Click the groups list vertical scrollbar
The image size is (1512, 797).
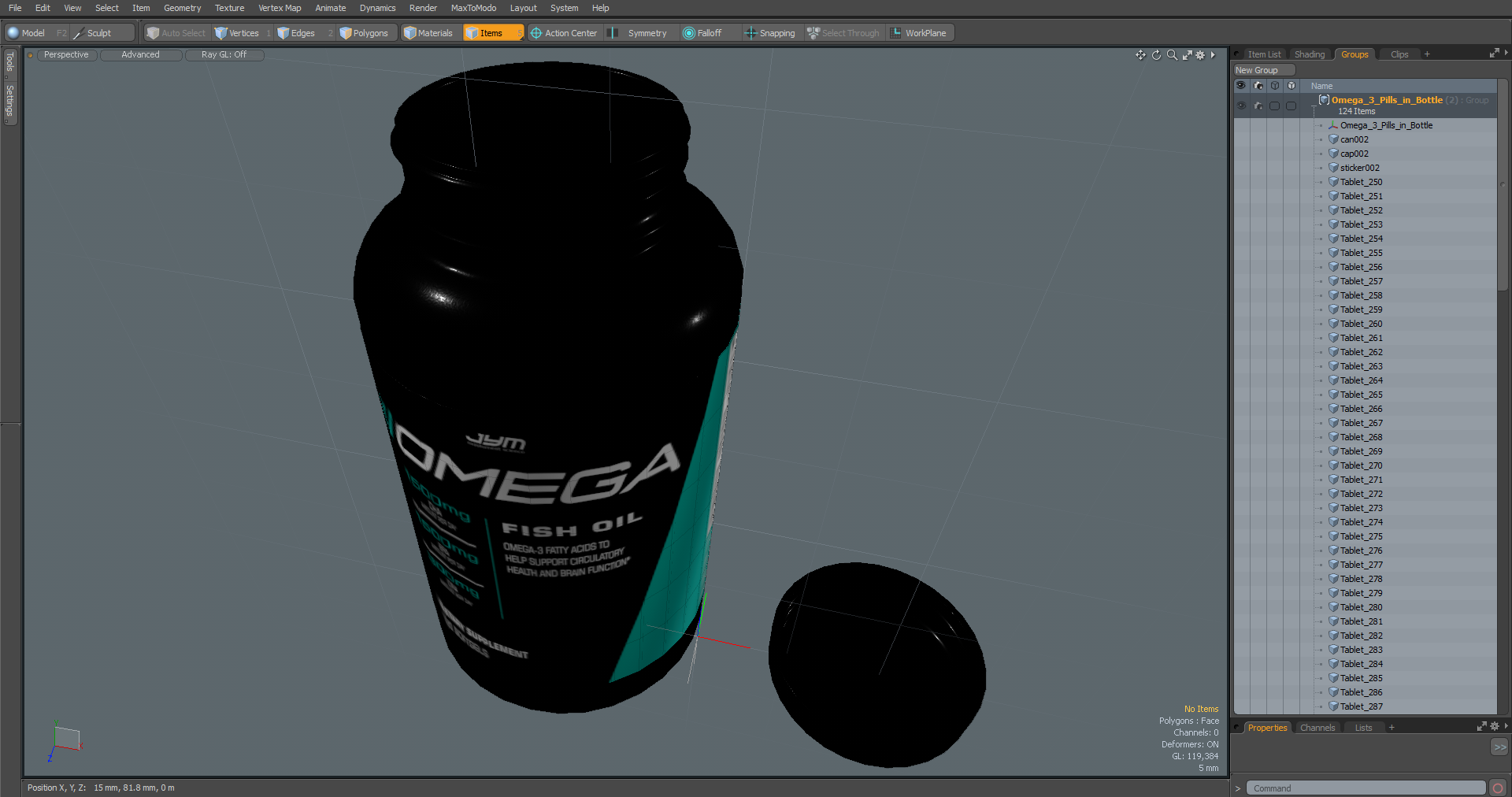(1503, 185)
